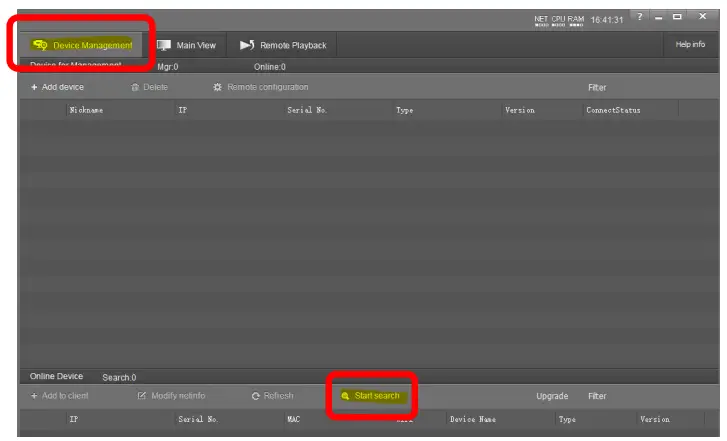Maximize the application window

[677, 17]
